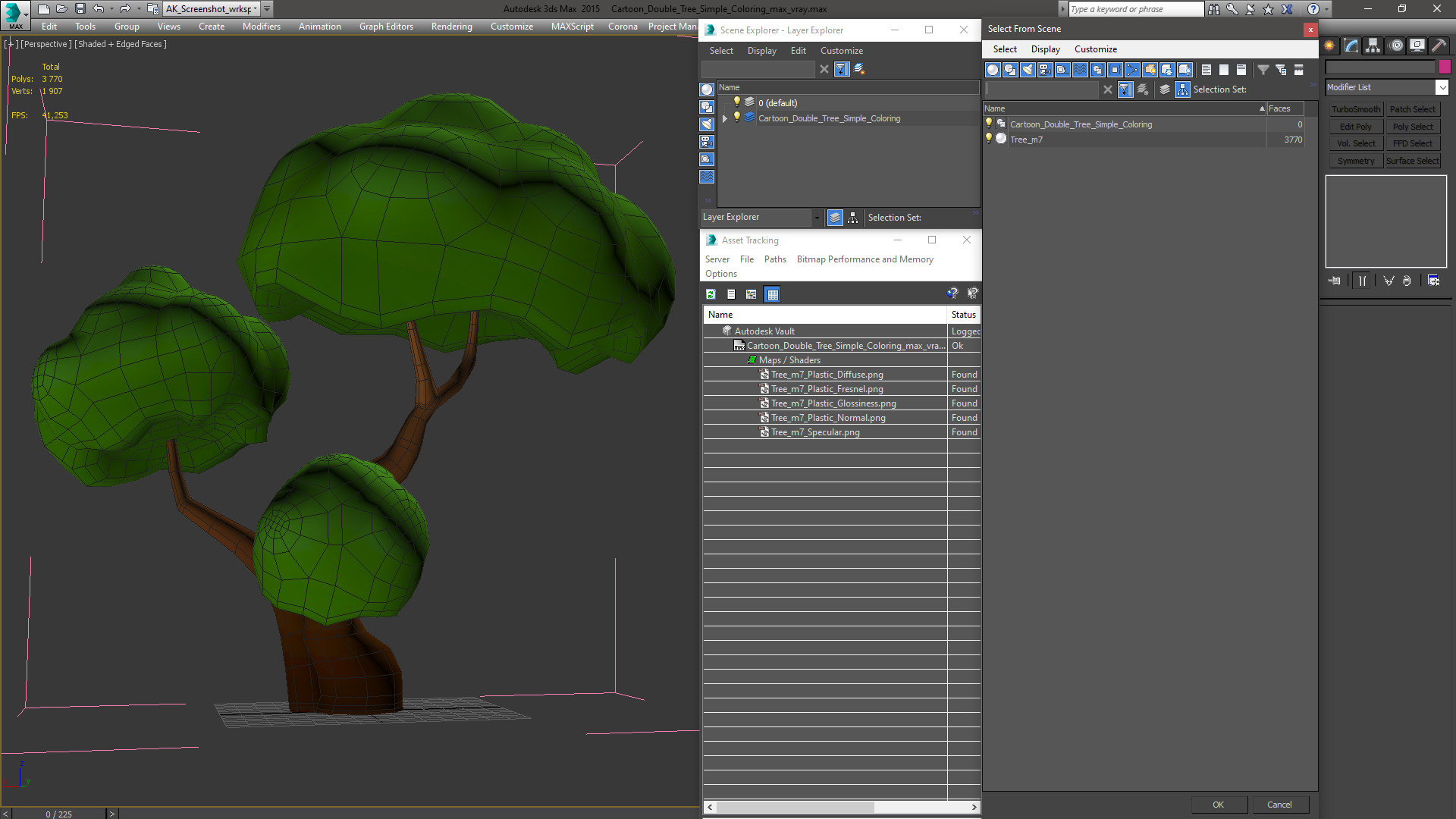Apply the Symmetry modifier button
The width and height of the screenshot is (1456, 819).
click(1356, 161)
